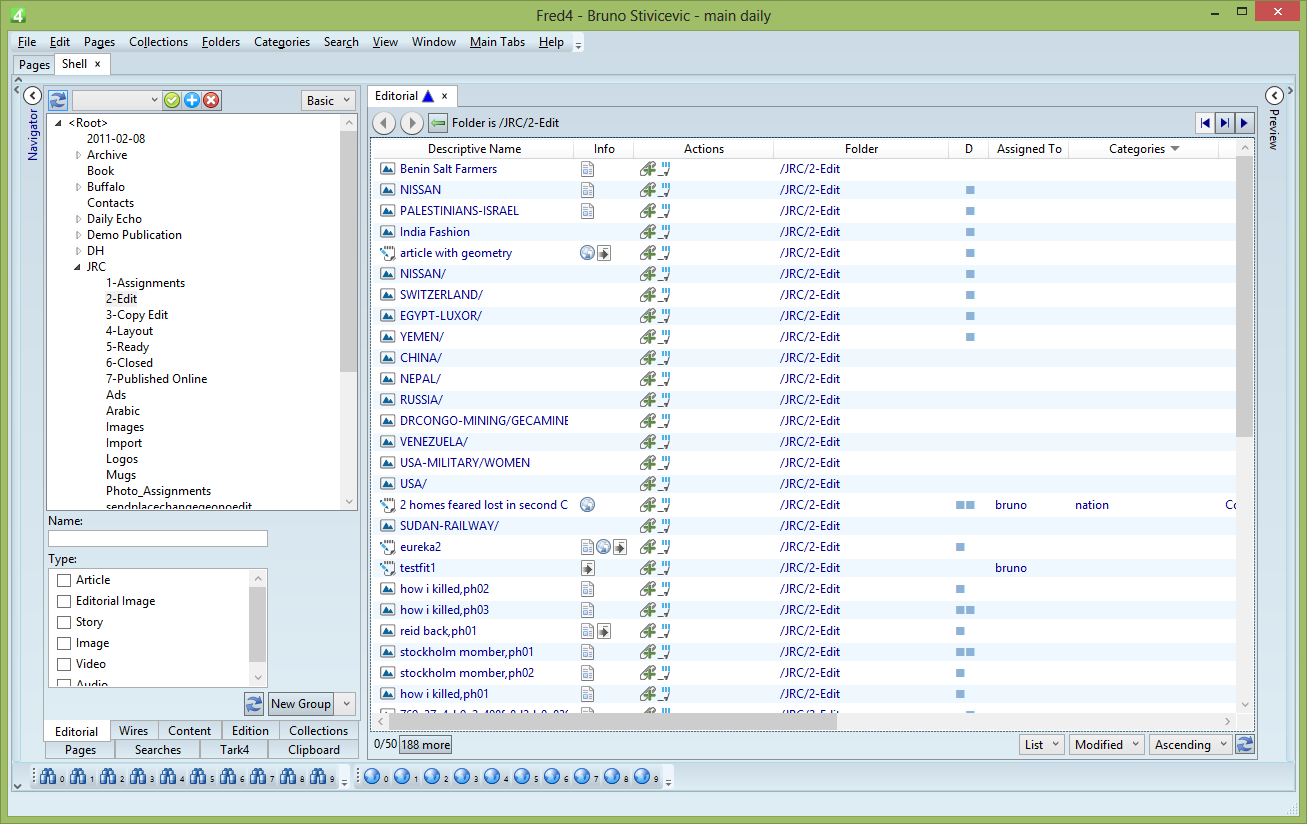
Task: Open the empty combo box above the tree
Action: tap(116, 100)
